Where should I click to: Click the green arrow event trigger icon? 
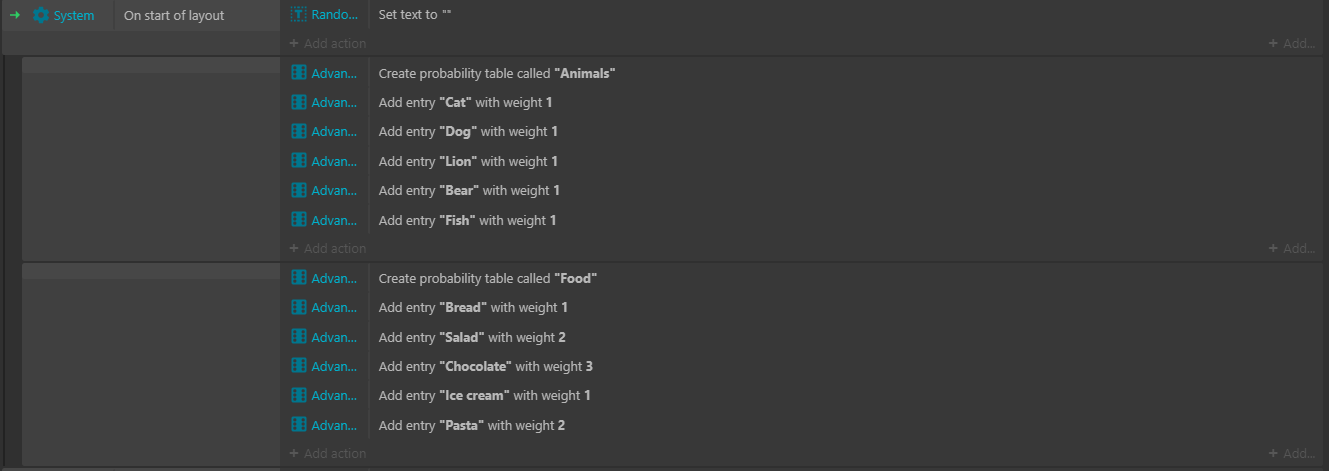[x=15, y=15]
